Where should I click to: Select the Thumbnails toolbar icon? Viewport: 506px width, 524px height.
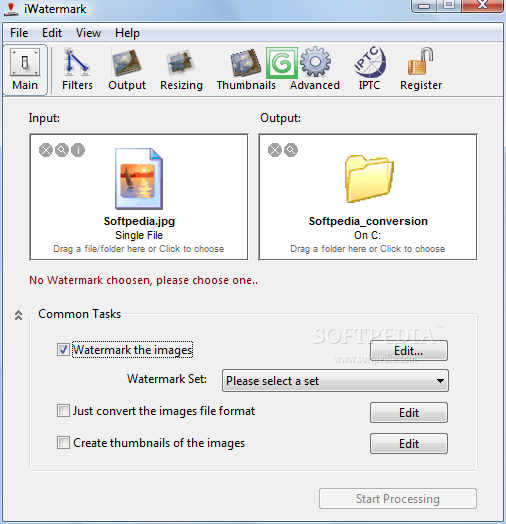point(246,70)
